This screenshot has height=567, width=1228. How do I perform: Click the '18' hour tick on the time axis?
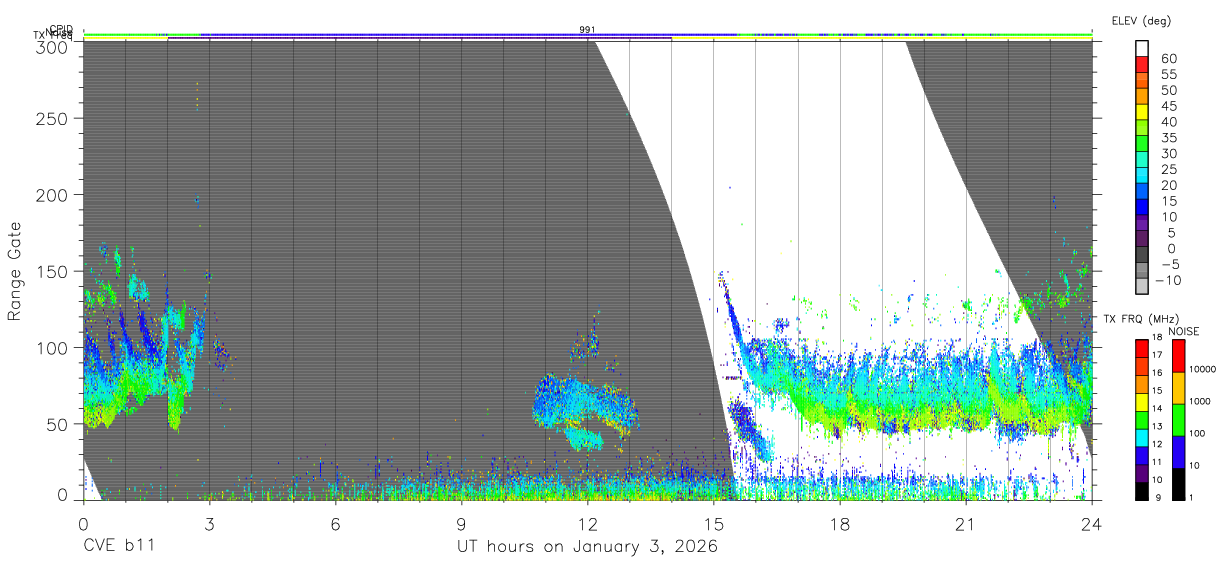click(839, 524)
